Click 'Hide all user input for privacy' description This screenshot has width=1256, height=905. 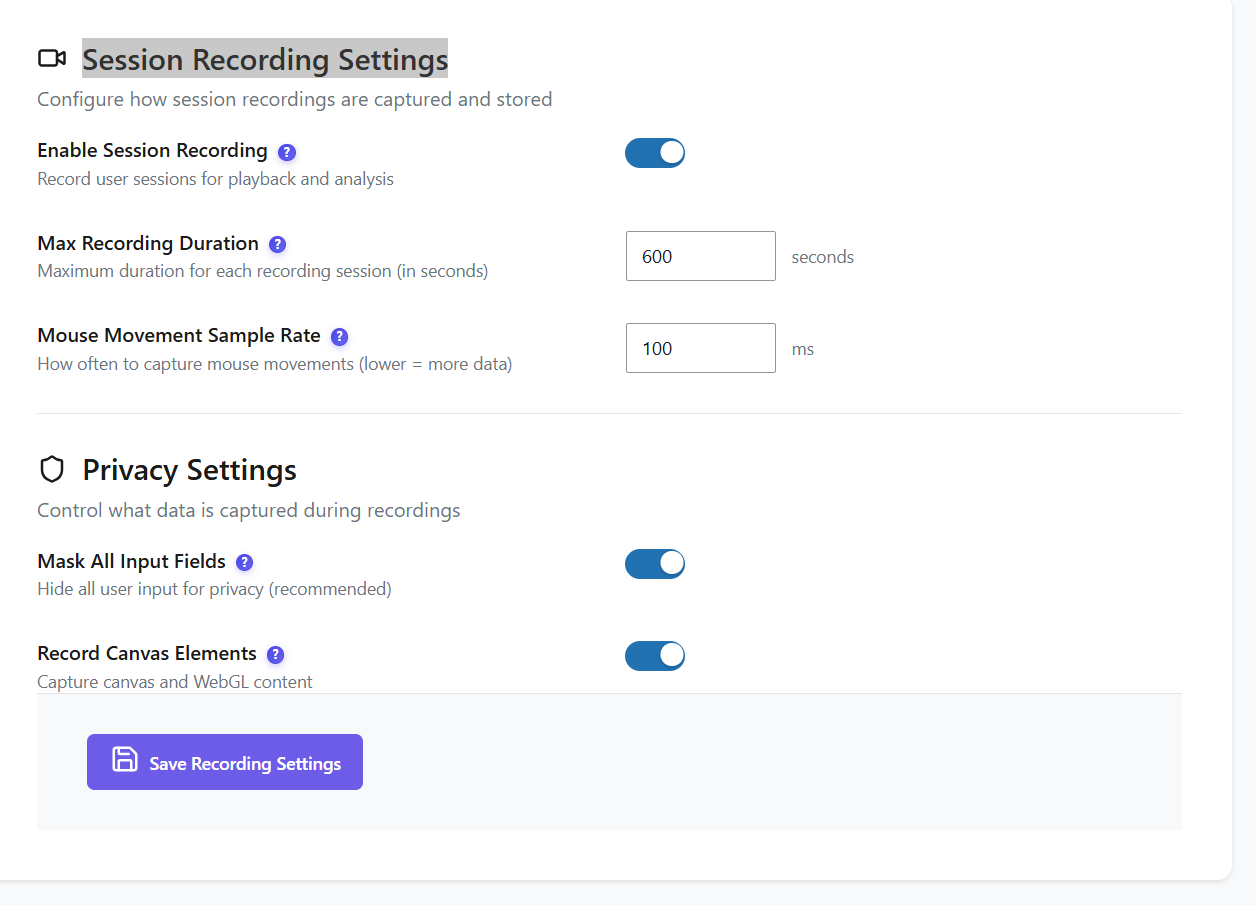214,589
